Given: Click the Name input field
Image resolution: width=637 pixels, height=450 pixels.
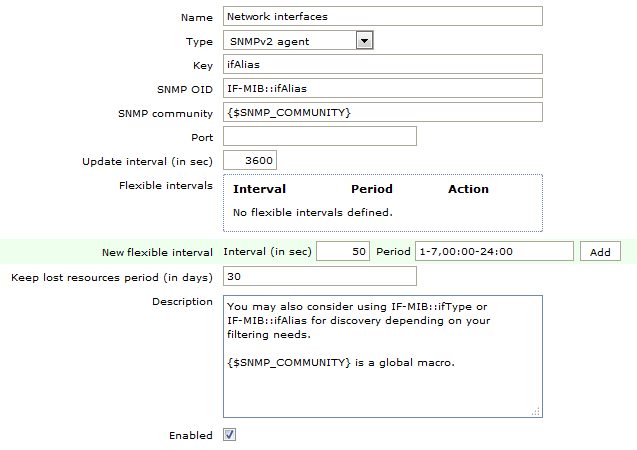Looking at the screenshot, I should pyautogui.click(x=382, y=16).
